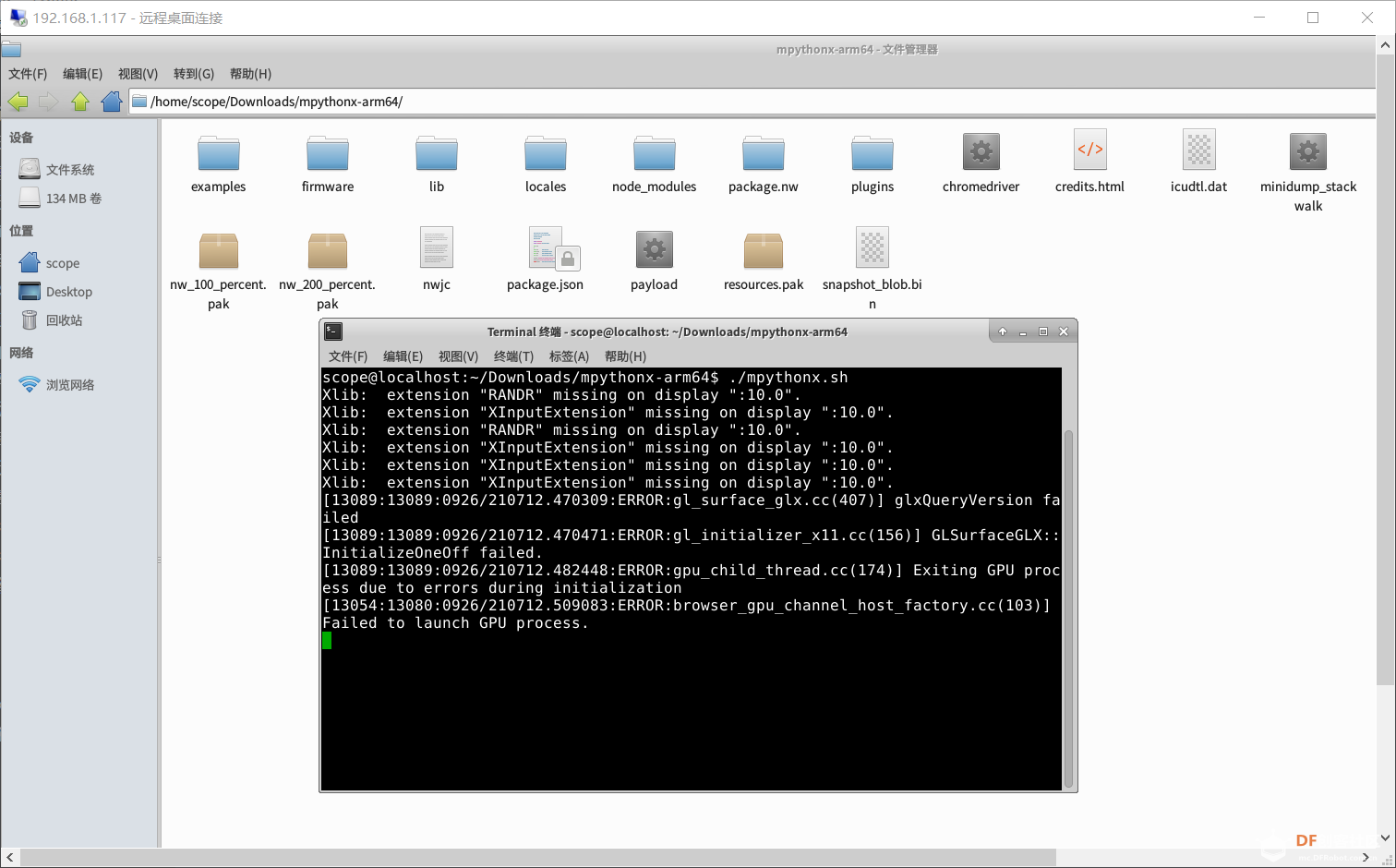The image size is (1396, 868).
Task: Open the node_modules folder
Action: 654,153
